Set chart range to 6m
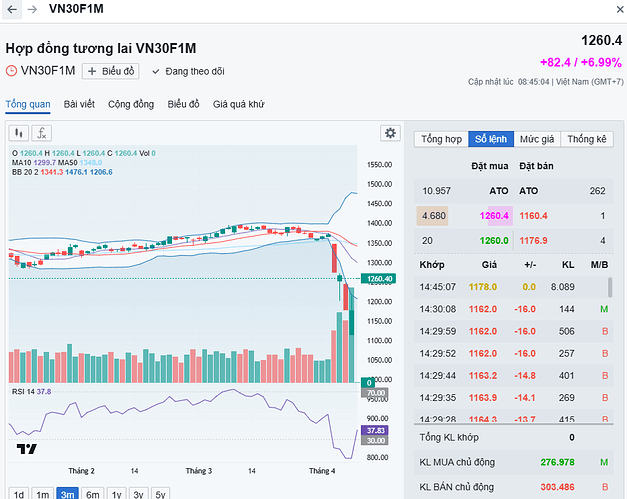Viewport: 627px width, 499px height. [x=92, y=493]
